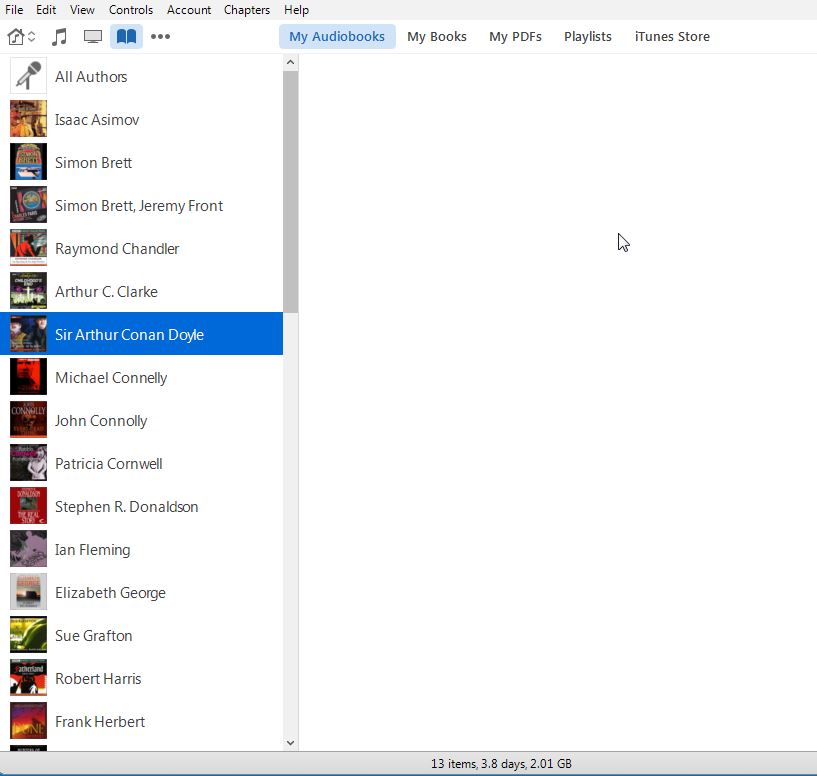Click Elizabeth George cover thumbnail

pos(28,592)
